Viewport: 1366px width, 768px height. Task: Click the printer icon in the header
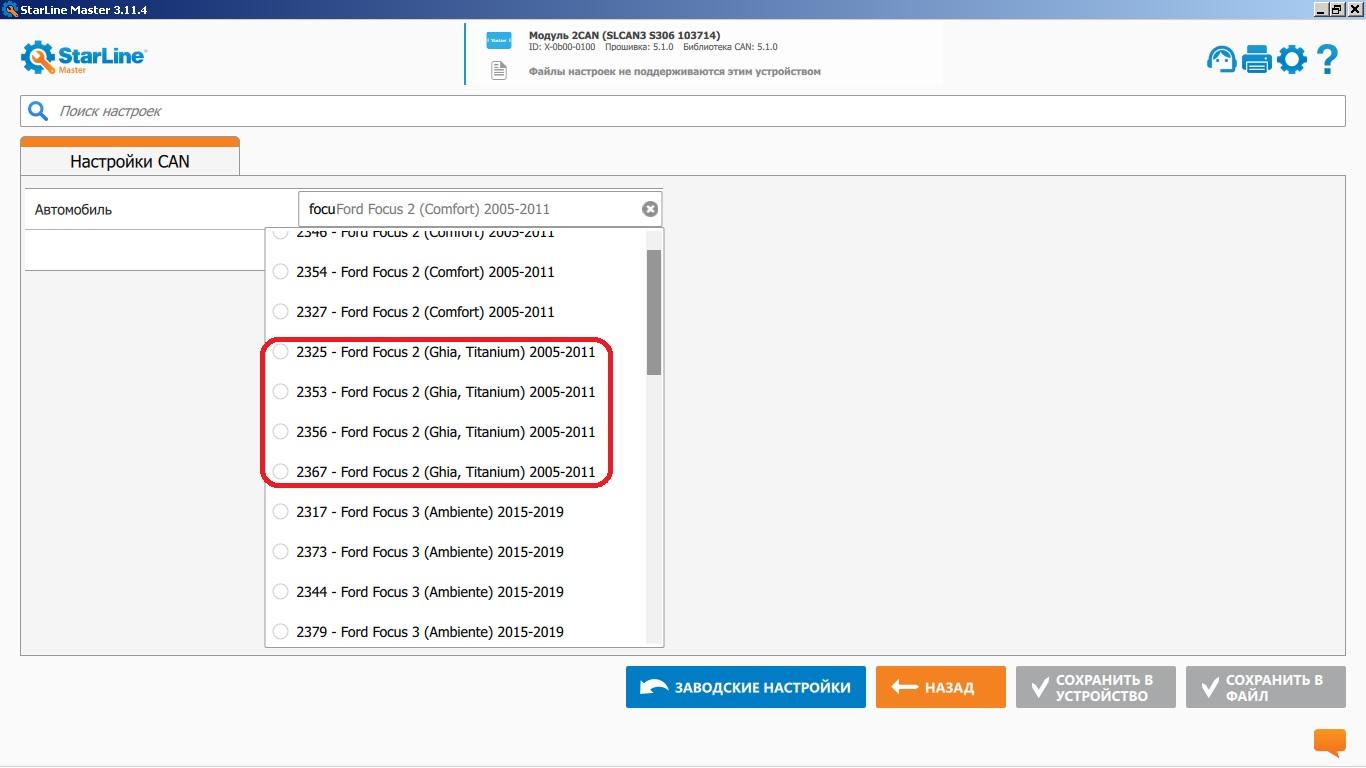tap(1256, 59)
